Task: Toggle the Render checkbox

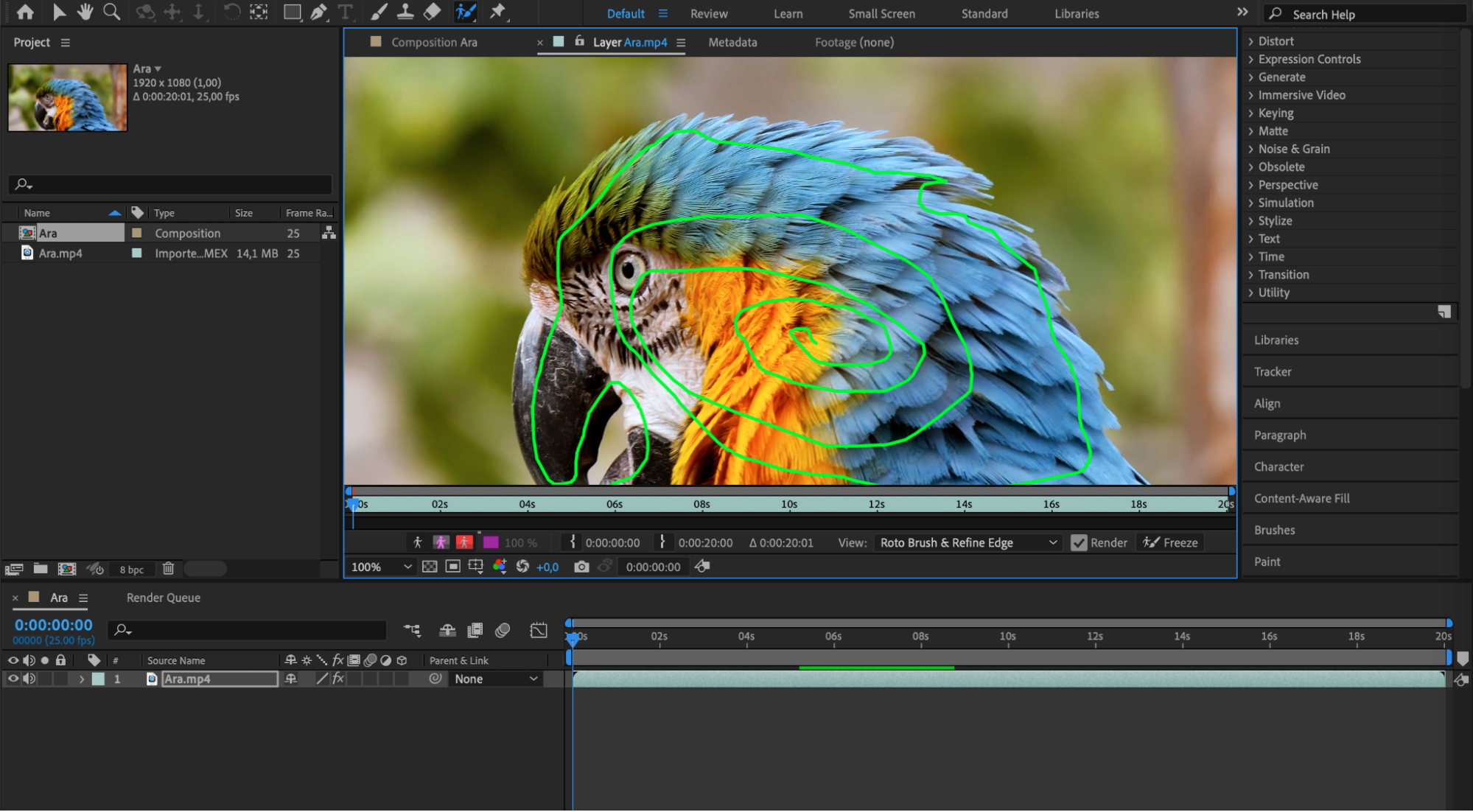Action: tap(1079, 543)
